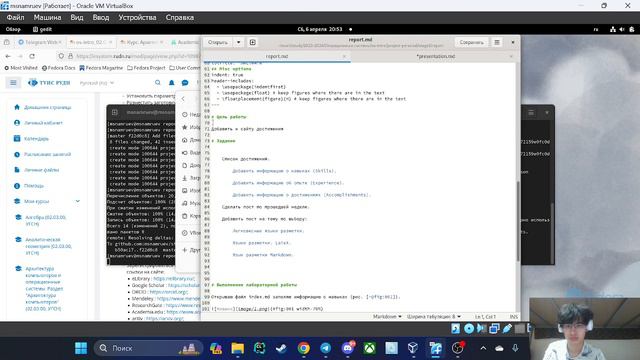Viewport: 640px width, 360px height.
Task: Open the Fedora Project bookmark folder
Action: click(146, 68)
